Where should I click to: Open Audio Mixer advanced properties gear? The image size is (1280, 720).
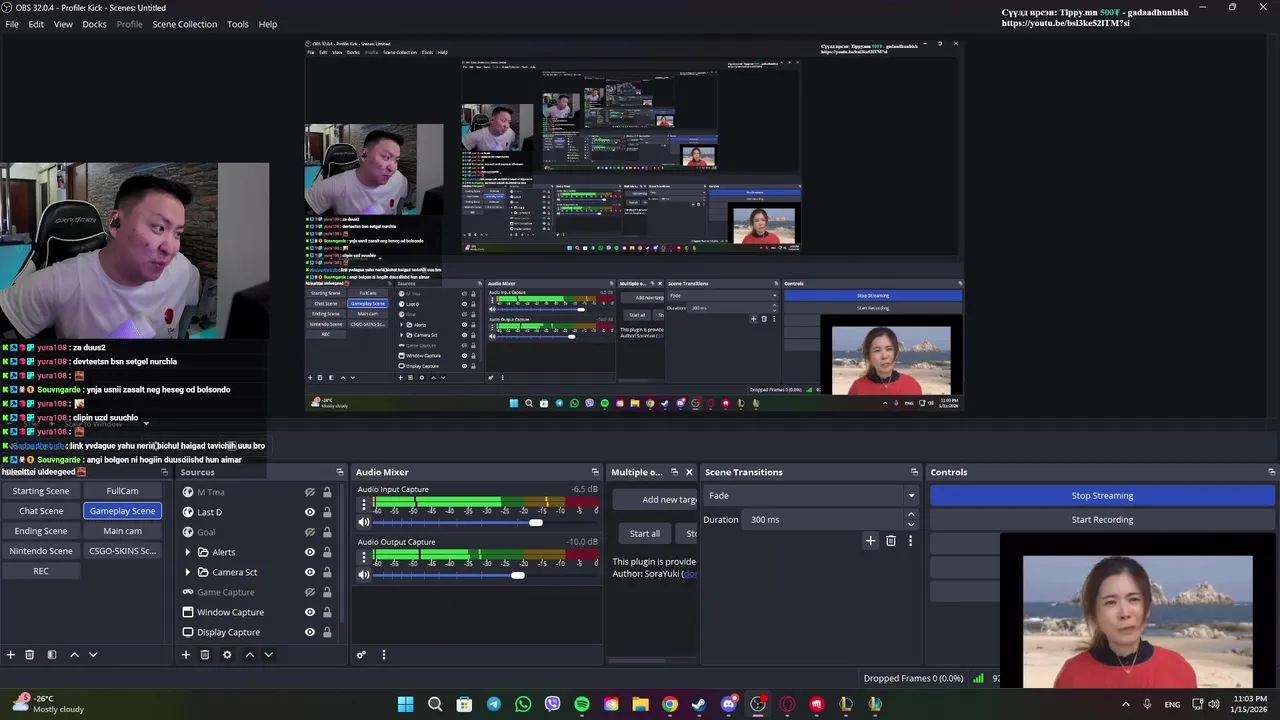pyautogui.click(x=361, y=654)
